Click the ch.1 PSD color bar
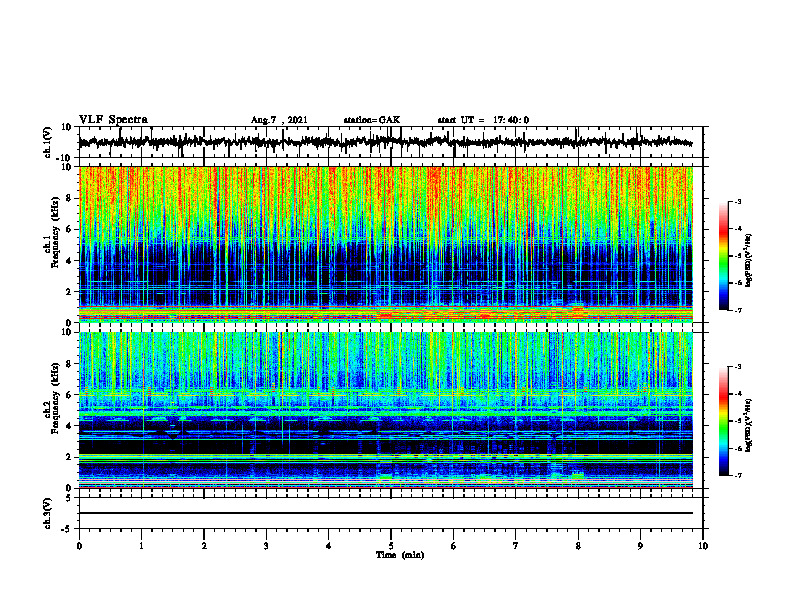This screenshot has height=612, width=792. pyautogui.click(x=723, y=256)
